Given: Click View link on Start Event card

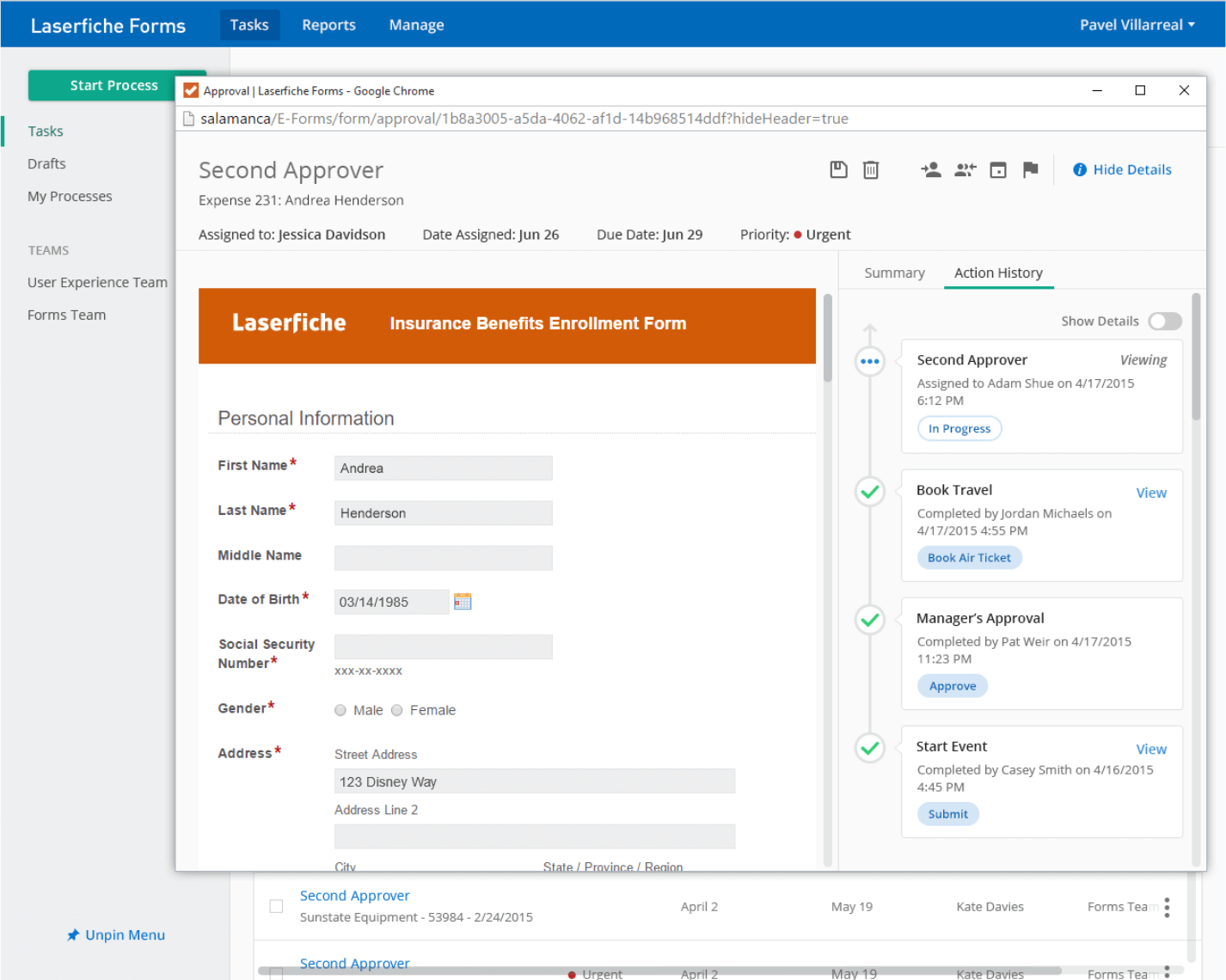Looking at the screenshot, I should coord(1151,750).
